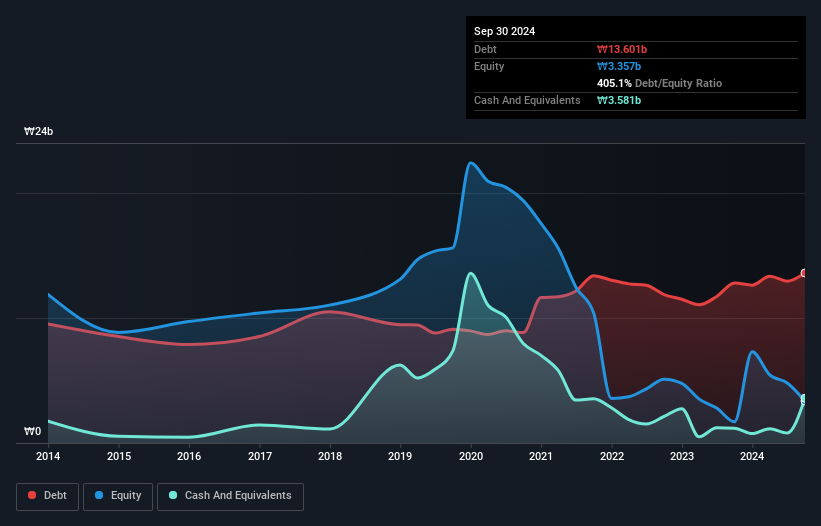The width and height of the screenshot is (821, 526).
Task: Click the 2021 x-axis label
Action: click(x=541, y=456)
